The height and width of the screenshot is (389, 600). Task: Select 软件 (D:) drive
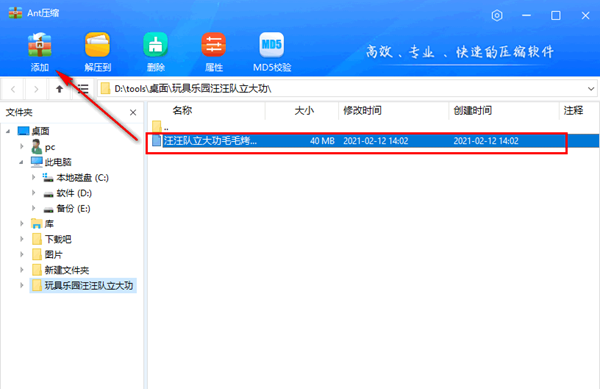(x=68, y=193)
